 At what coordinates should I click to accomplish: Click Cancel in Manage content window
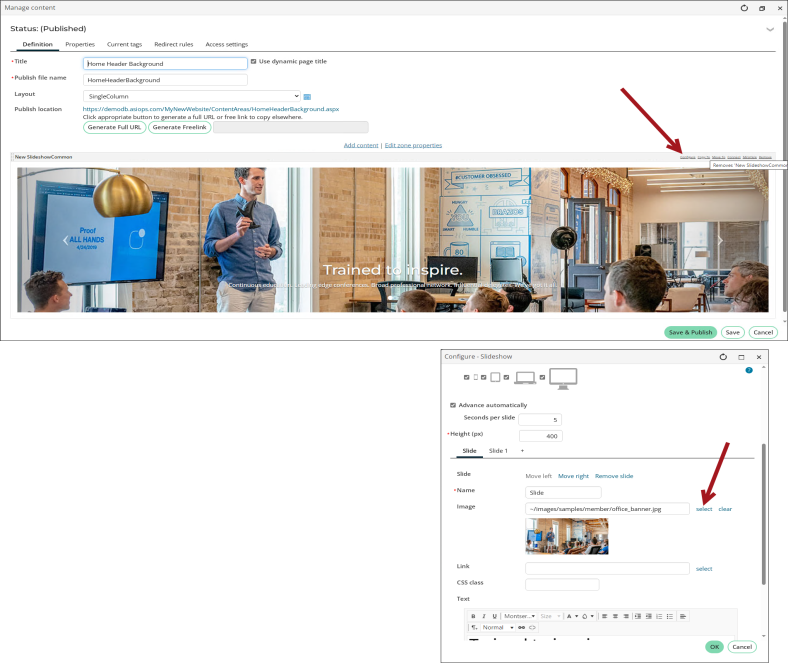pos(763,332)
